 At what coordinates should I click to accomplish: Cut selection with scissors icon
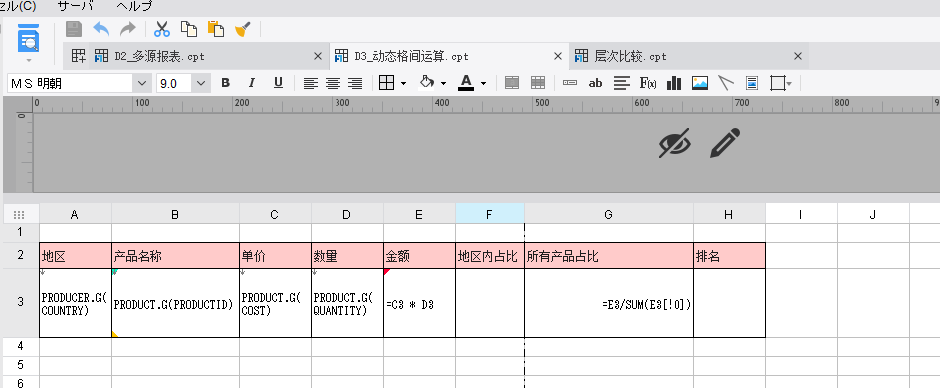(x=162, y=29)
